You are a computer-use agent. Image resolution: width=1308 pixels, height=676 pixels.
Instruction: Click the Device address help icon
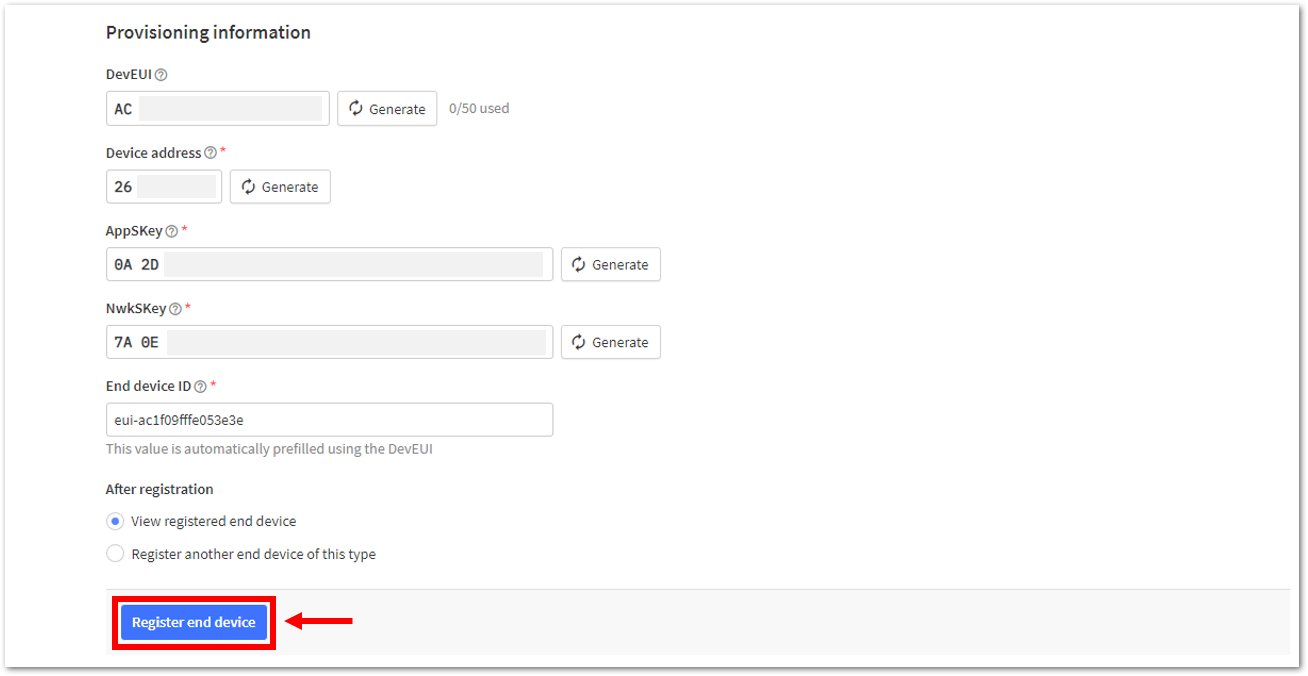point(210,153)
